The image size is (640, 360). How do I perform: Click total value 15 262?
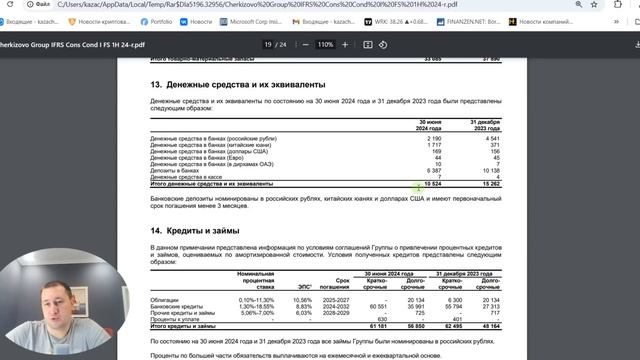tap(491, 184)
